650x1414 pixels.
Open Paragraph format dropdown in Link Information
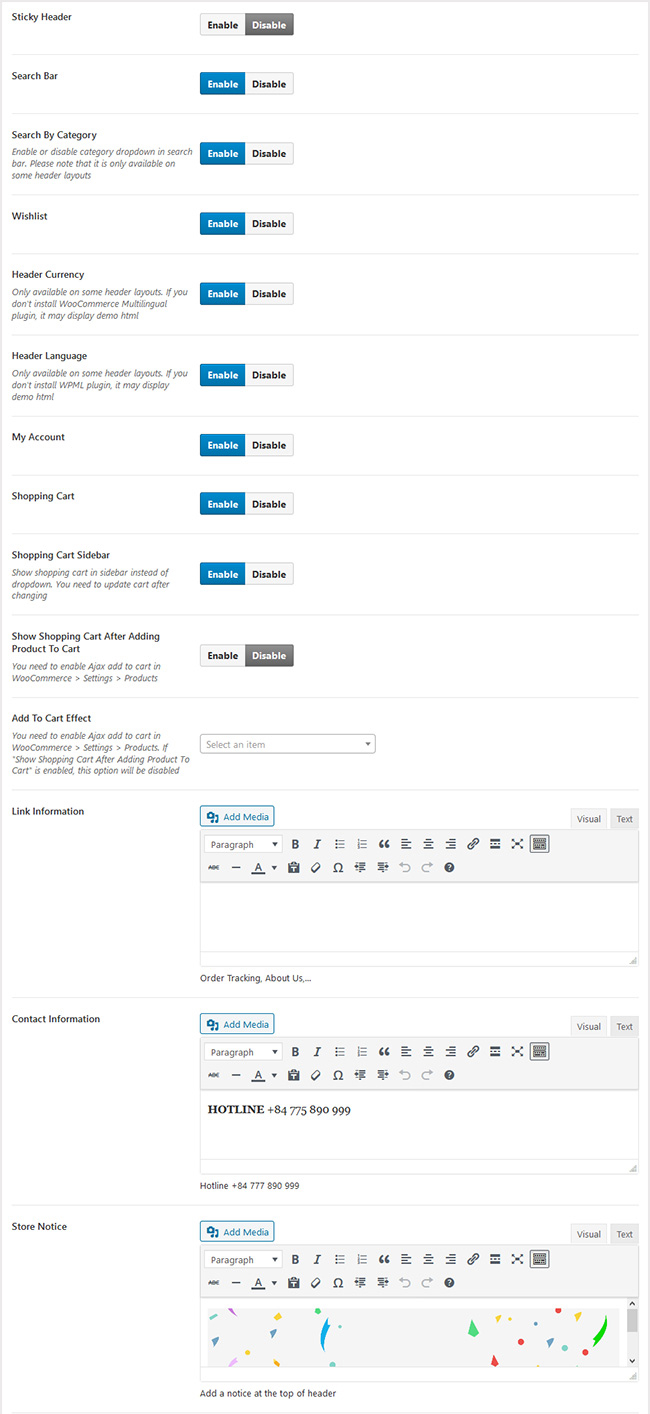pos(243,844)
